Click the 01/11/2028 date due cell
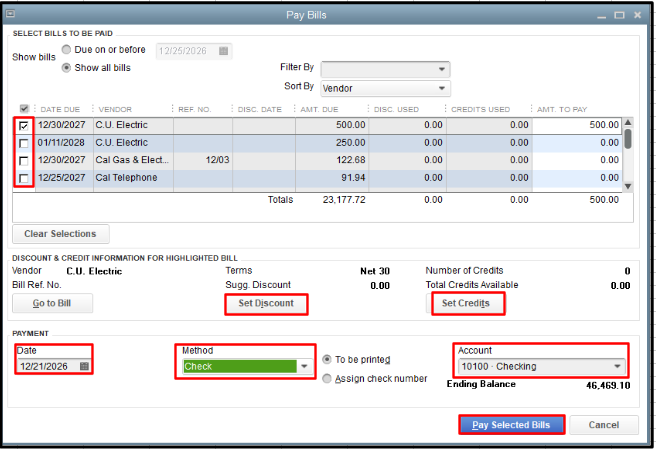Viewport: 656px width, 449px height. (x=64, y=143)
